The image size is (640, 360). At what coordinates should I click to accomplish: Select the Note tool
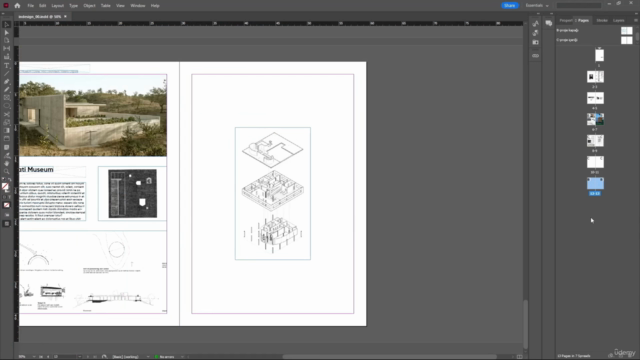pyautogui.click(x=7, y=147)
